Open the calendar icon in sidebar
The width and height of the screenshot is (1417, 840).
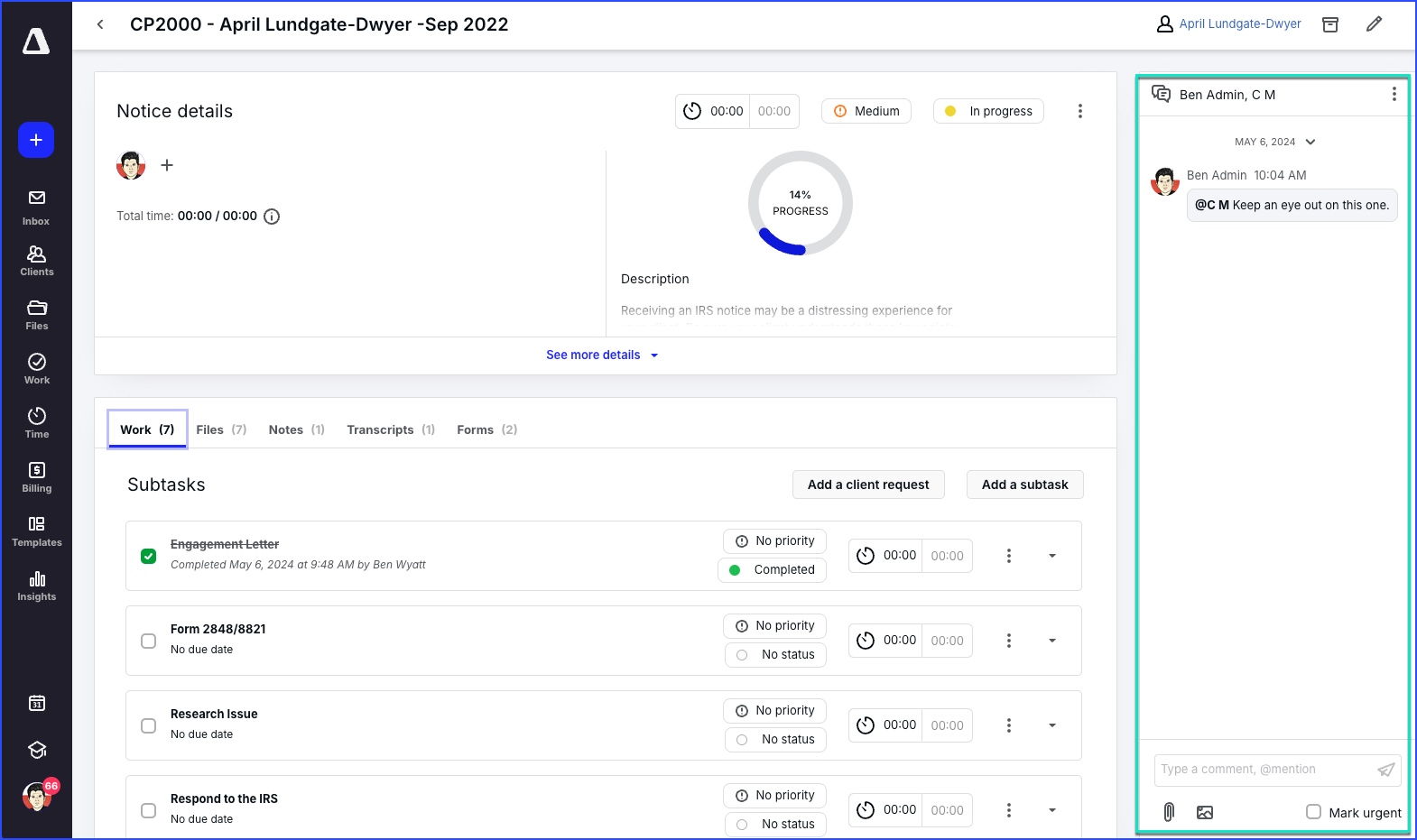tap(37, 703)
